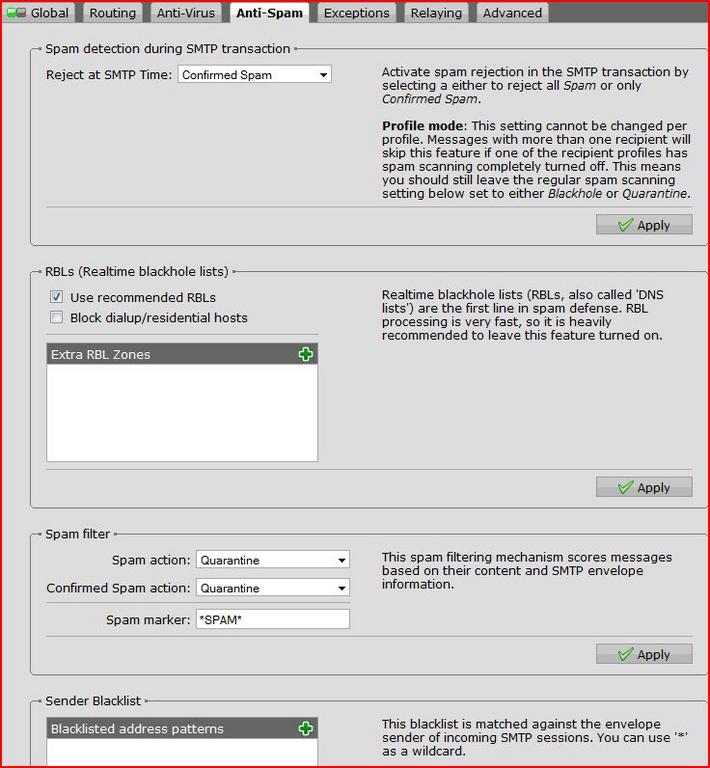The height and width of the screenshot is (768, 710).
Task: Add an Extra RBL Zone entry
Action: tap(306, 354)
